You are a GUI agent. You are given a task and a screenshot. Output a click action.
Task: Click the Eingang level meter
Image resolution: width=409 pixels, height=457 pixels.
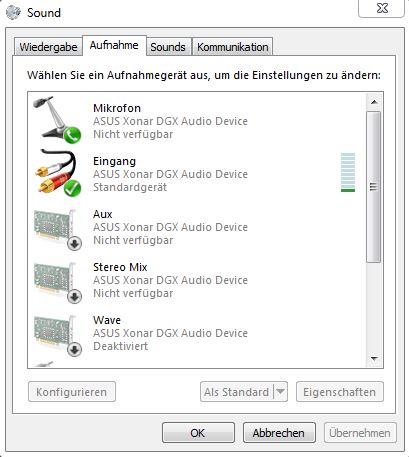[x=348, y=172]
